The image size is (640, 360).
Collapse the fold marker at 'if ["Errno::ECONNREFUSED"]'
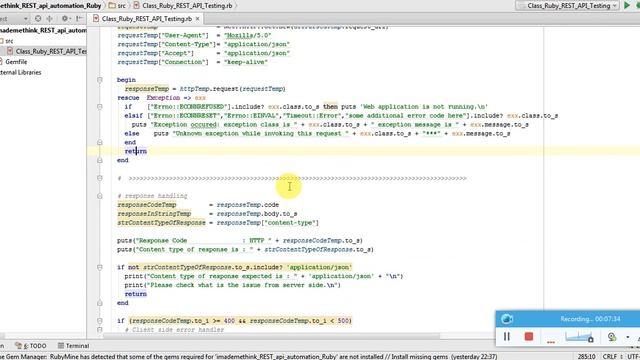click(x=100, y=107)
